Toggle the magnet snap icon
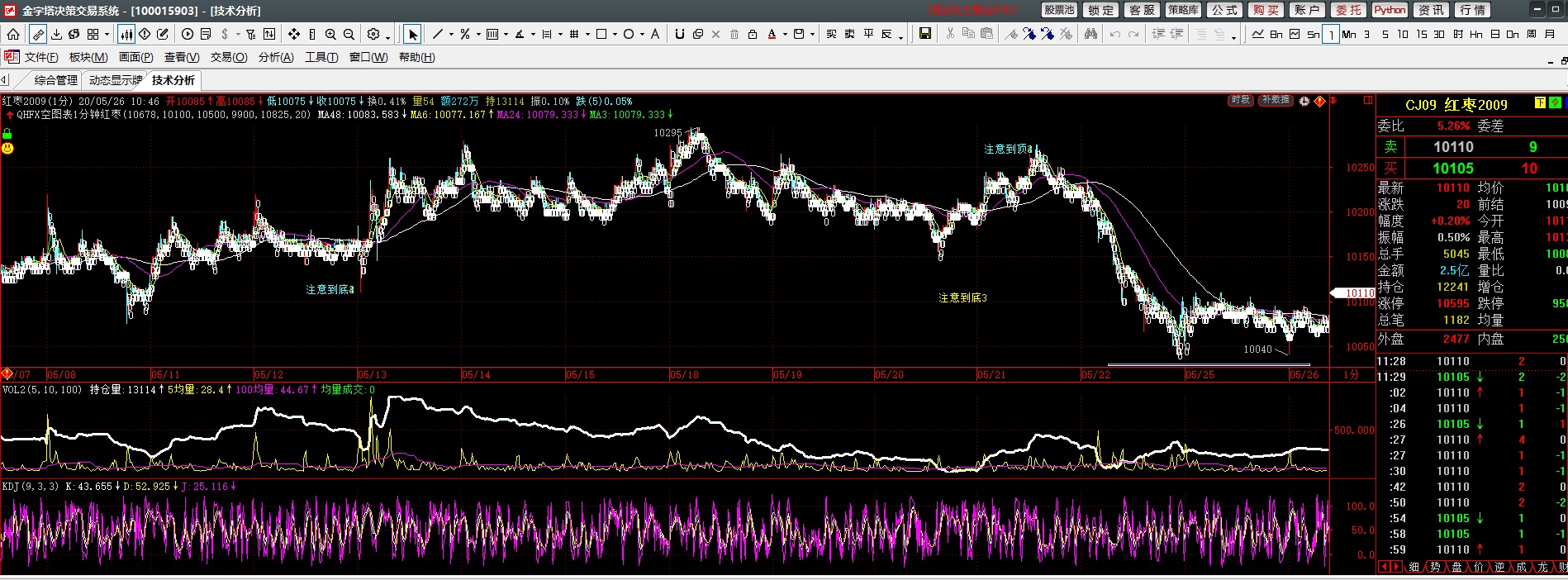Viewport: 1568px width, 580px height. coord(679,34)
